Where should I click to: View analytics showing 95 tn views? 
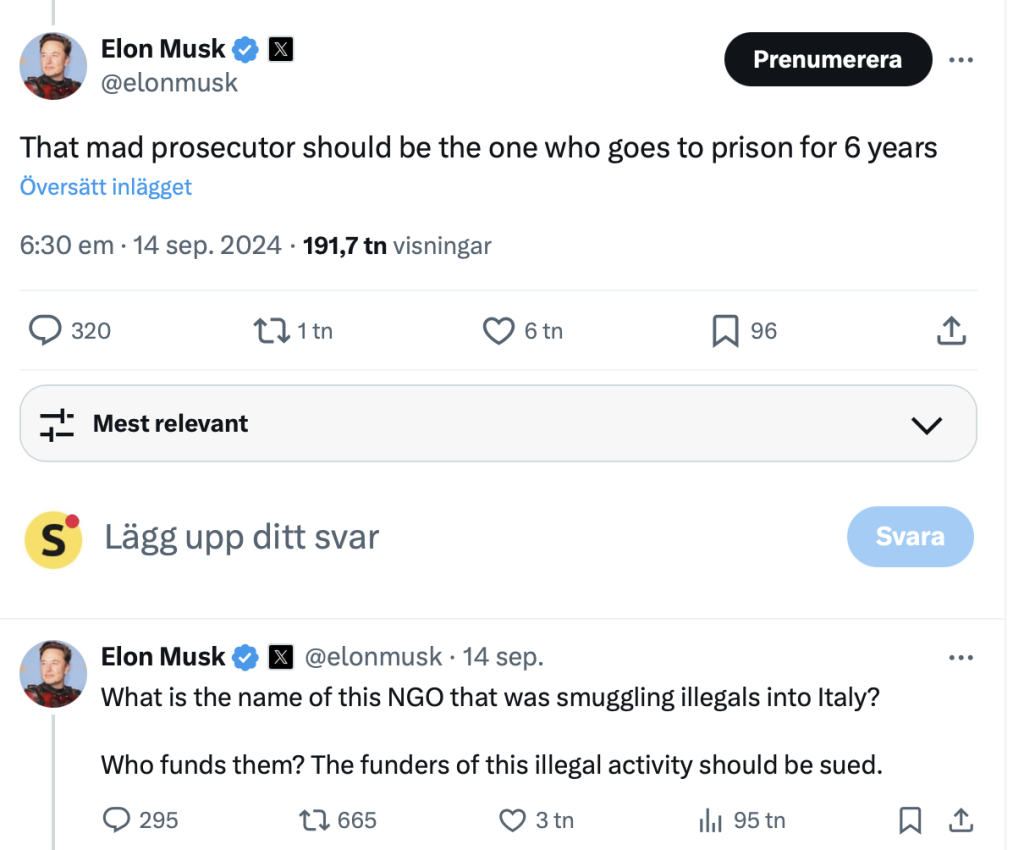tap(711, 821)
